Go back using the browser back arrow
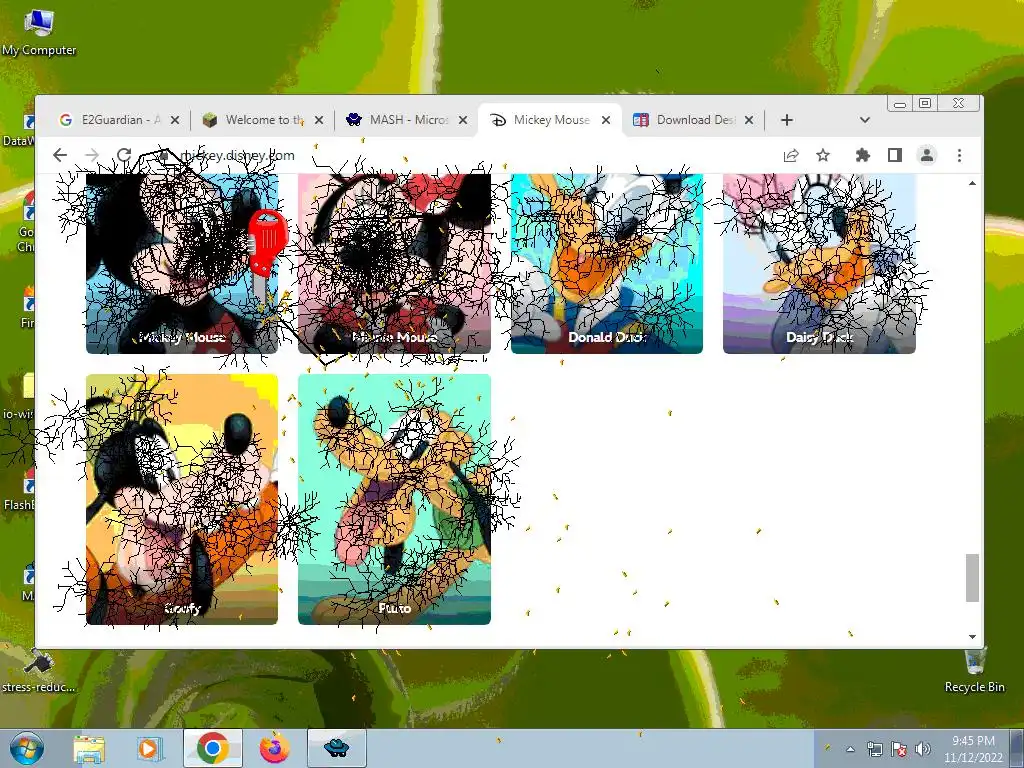This screenshot has width=1024, height=768. (59, 155)
